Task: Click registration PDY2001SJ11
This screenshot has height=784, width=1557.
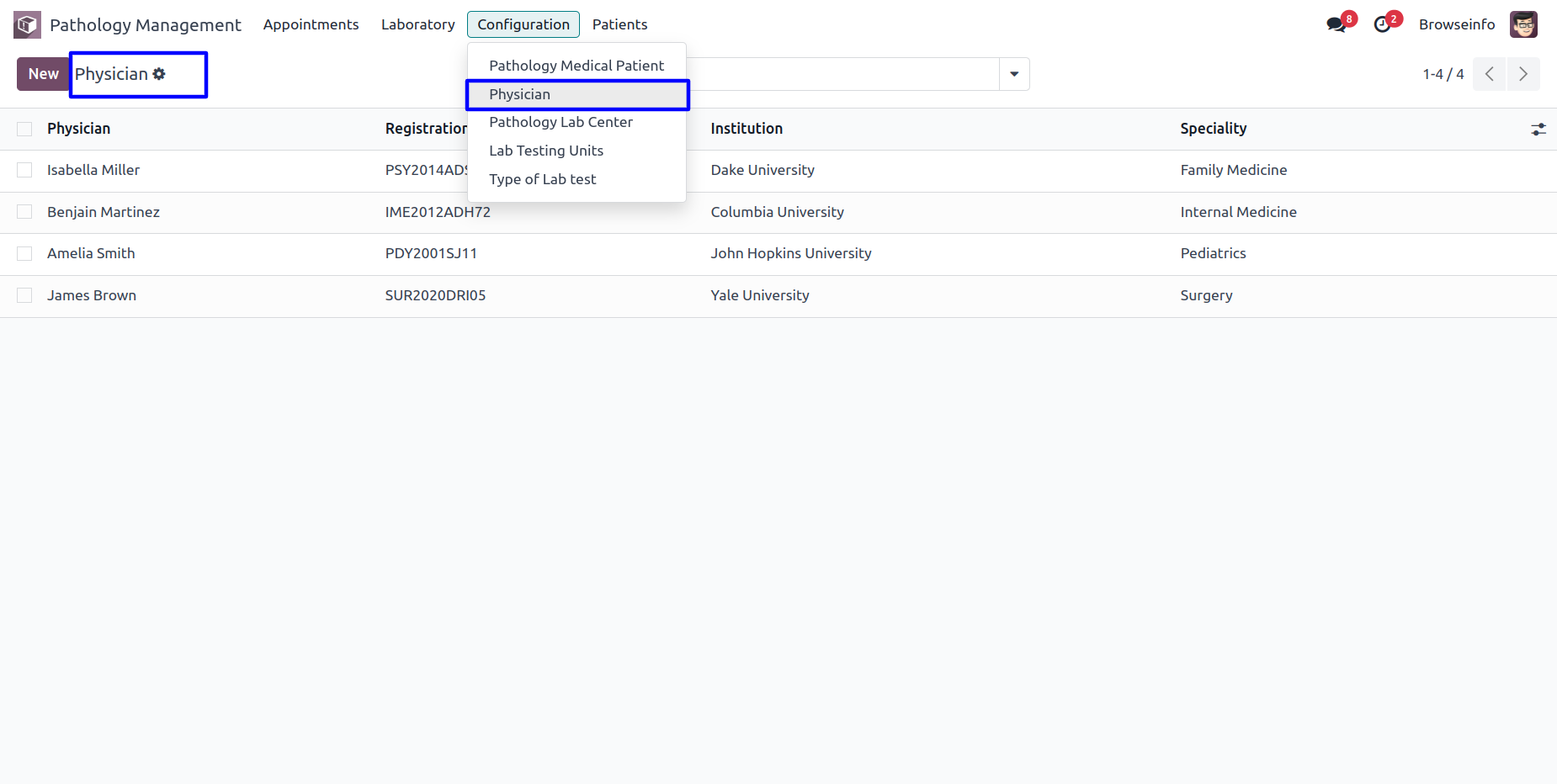Action: click(431, 253)
